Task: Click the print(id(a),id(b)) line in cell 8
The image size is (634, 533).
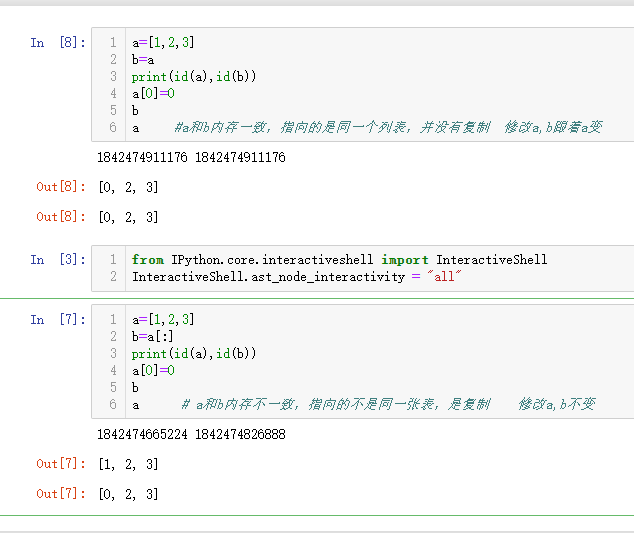Action: coord(193,77)
